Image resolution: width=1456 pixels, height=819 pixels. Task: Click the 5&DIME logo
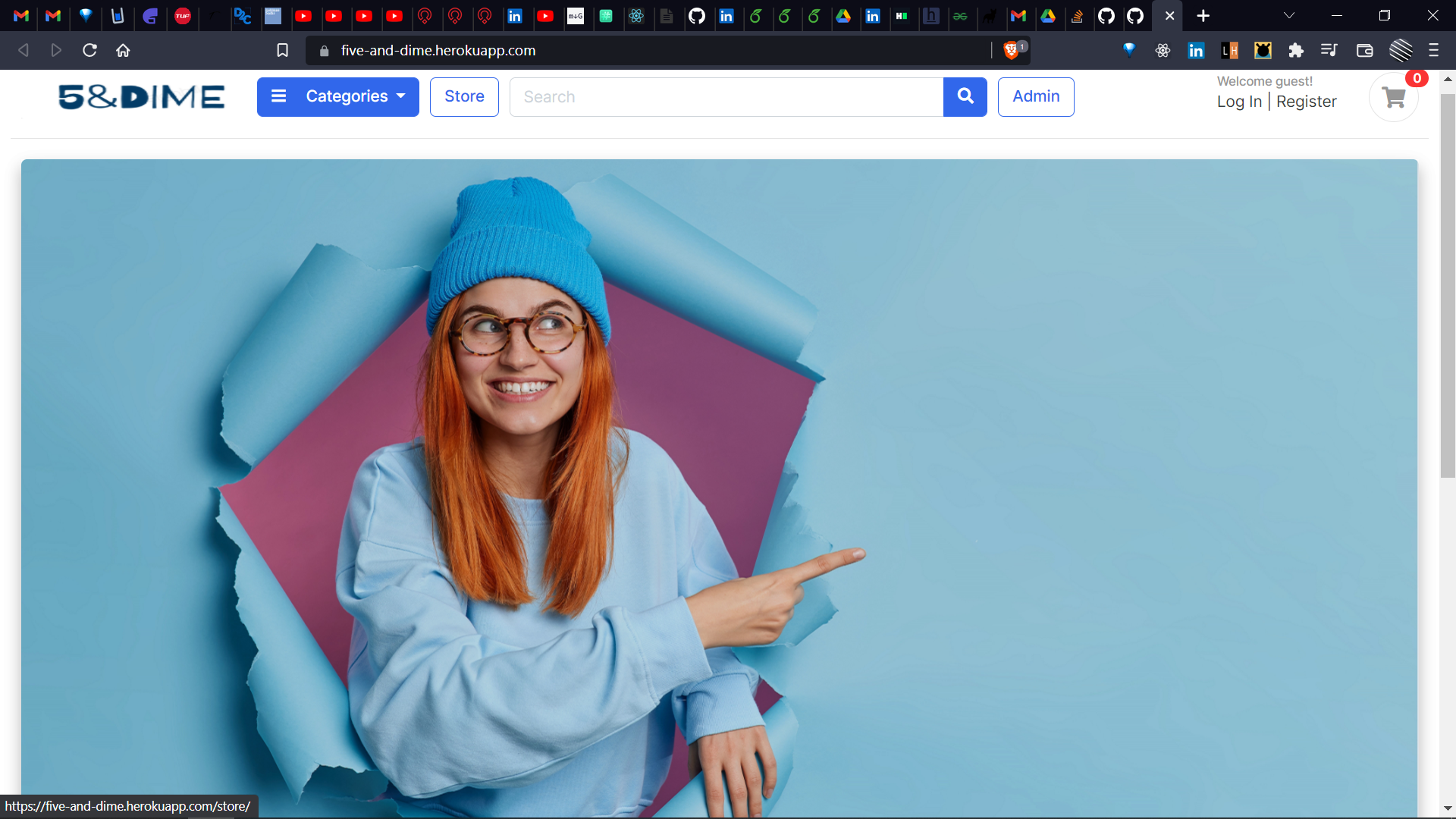point(142,96)
